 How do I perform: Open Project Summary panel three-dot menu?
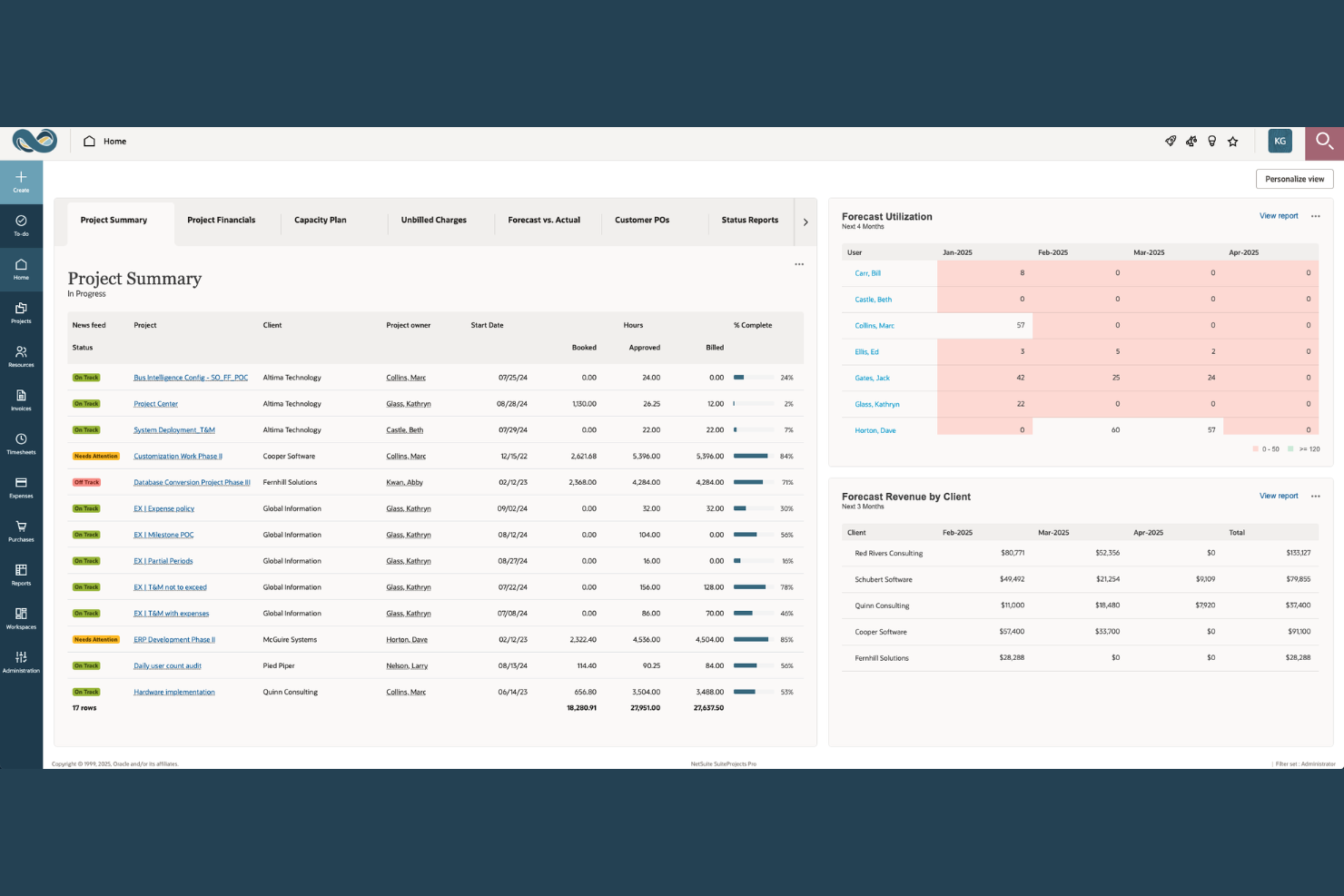pyautogui.click(x=799, y=264)
